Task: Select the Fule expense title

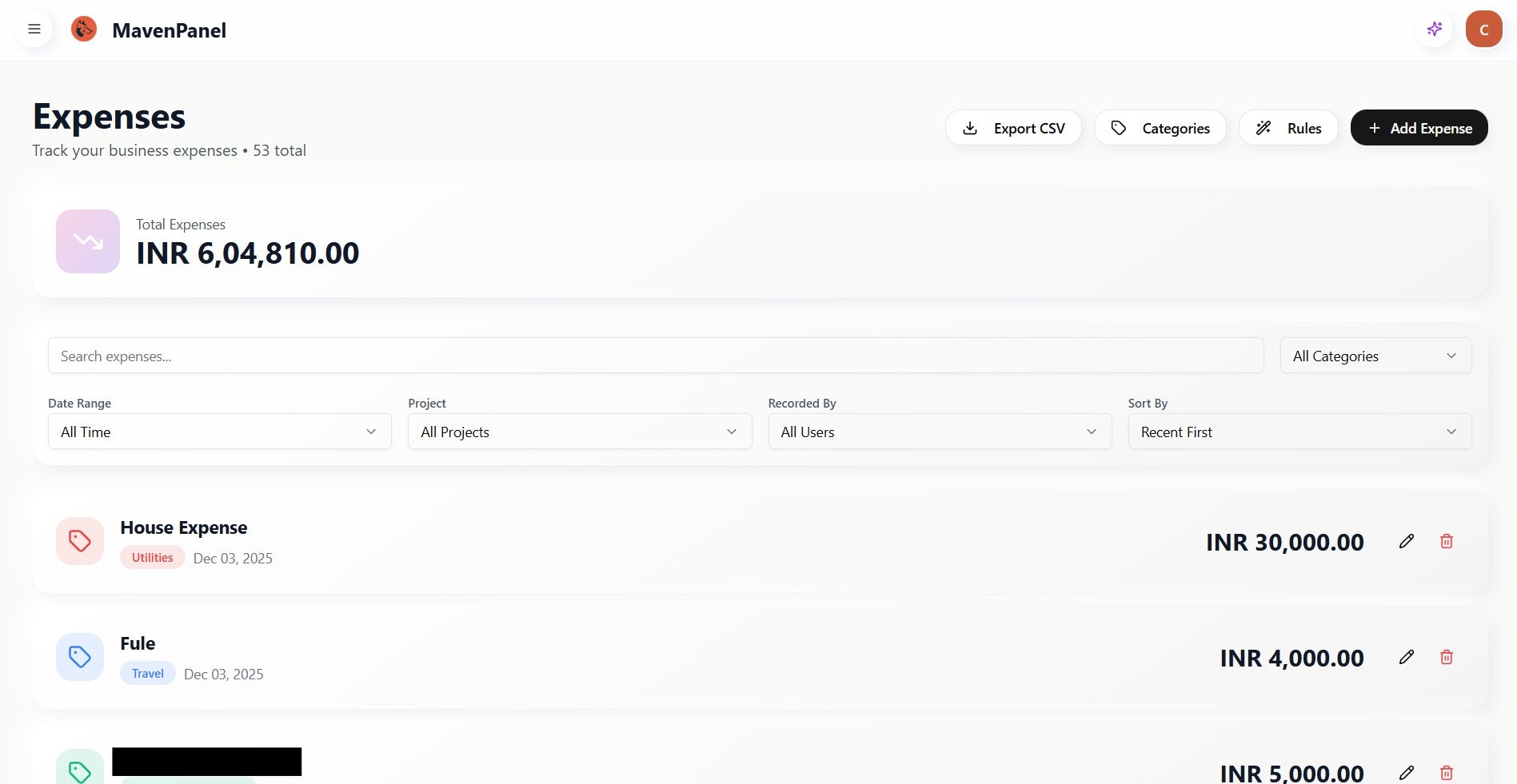Action: pos(138,643)
